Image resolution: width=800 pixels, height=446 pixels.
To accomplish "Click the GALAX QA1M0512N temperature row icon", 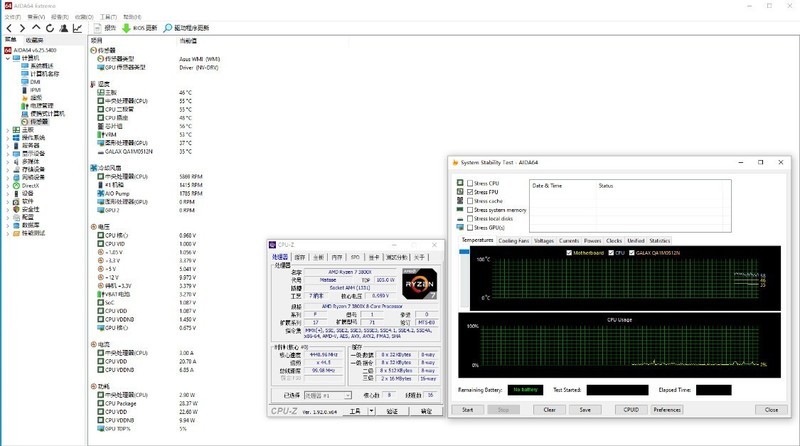I will point(101,152).
